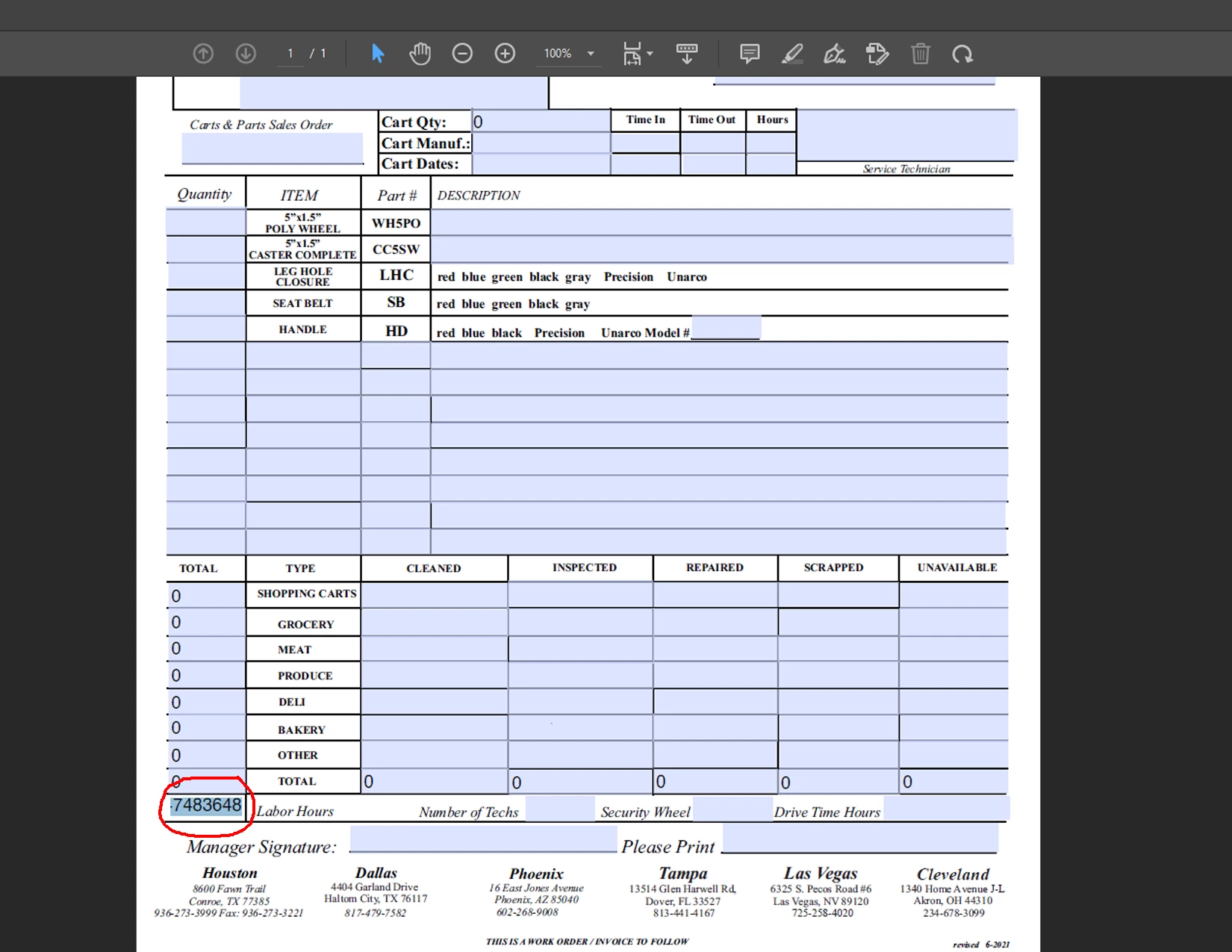1232x952 pixels.
Task: Click Cleaned field for Shopping Carts
Action: click(x=434, y=595)
